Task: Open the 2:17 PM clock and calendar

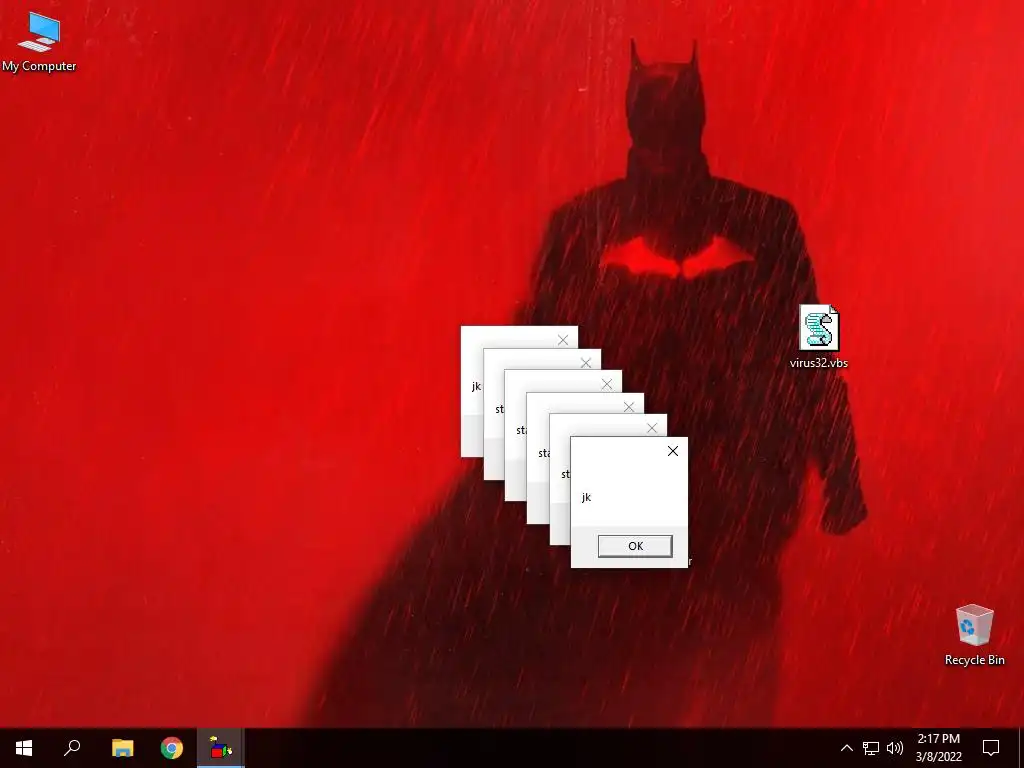Action: (938, 748)
